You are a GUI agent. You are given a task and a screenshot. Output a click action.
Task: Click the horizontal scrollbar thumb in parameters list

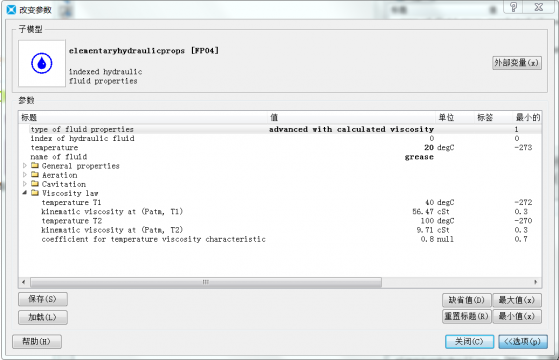coord(206,282)
